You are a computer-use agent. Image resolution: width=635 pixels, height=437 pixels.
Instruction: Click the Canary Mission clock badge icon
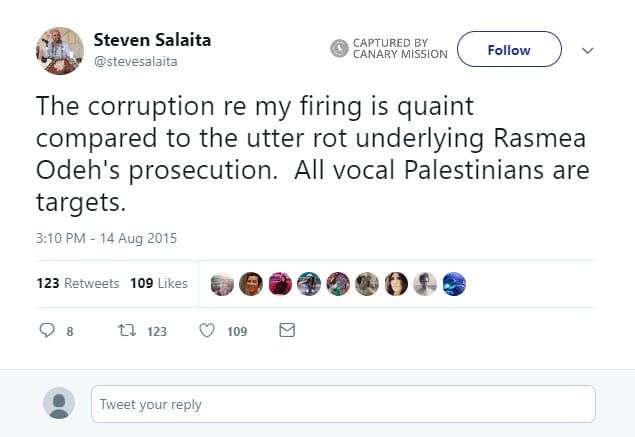339,48
